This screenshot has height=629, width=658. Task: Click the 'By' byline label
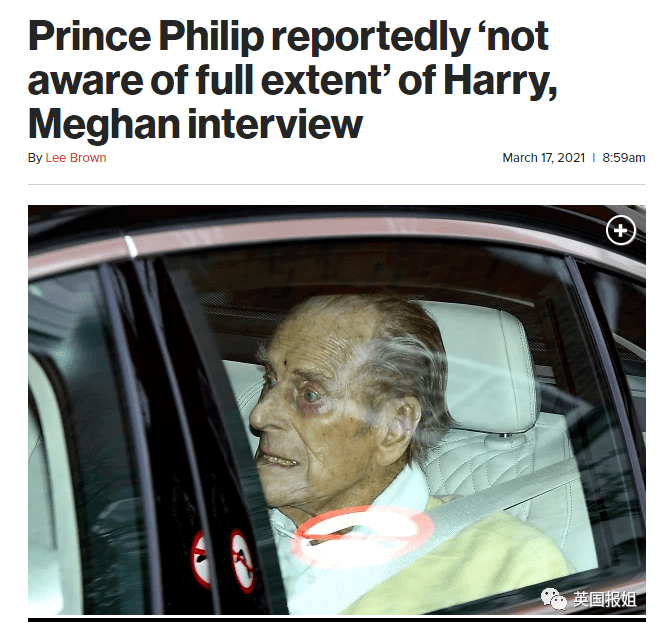(x=35, y=158)
